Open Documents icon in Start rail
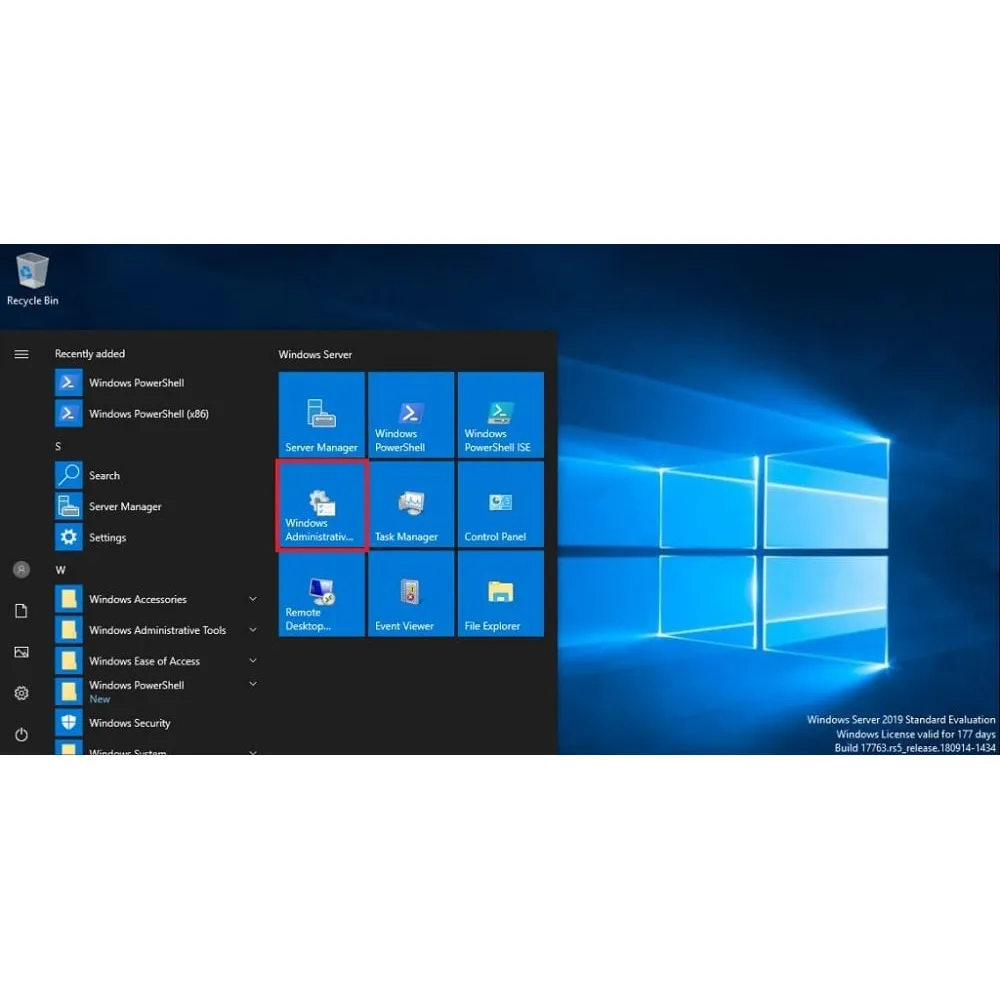This screenshot has height=1000, width=1000. click(21, 611)
